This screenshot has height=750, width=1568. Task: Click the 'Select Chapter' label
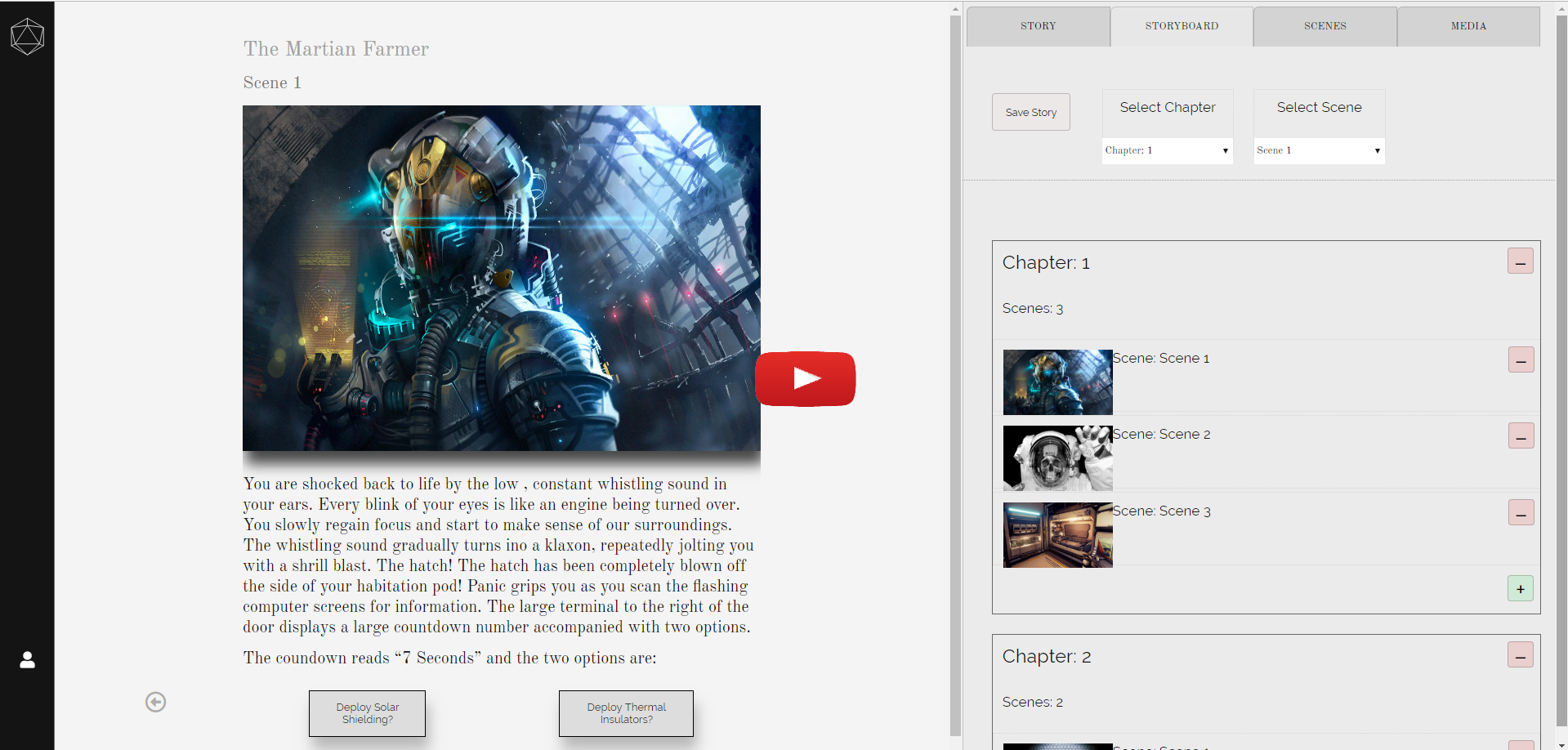1168,107
